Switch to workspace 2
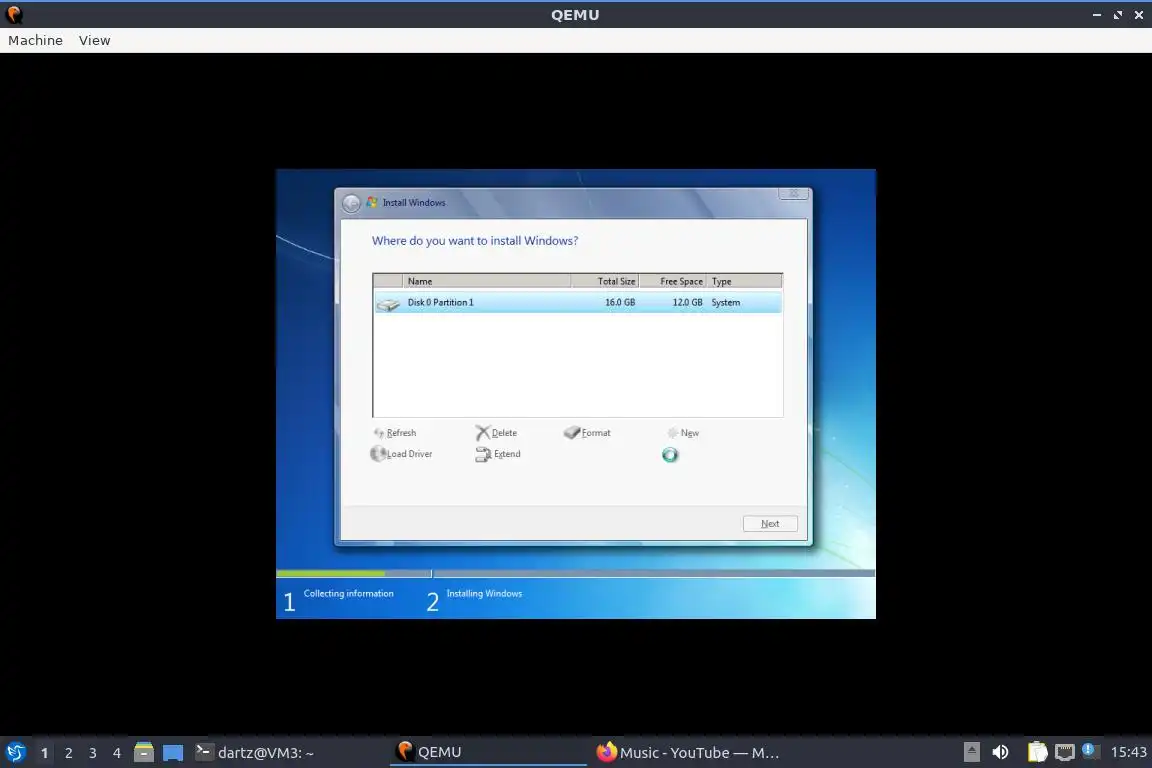This screenshot has height=768, width=1152. [68, 753]
